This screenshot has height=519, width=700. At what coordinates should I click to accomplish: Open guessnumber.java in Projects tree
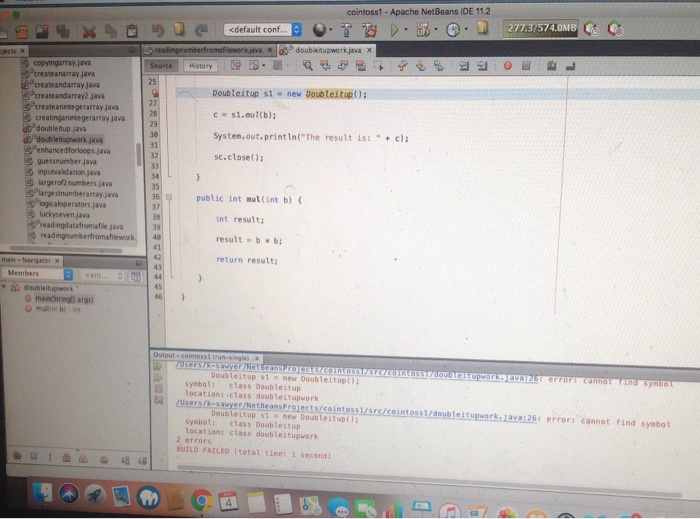(x=67, y=161)
